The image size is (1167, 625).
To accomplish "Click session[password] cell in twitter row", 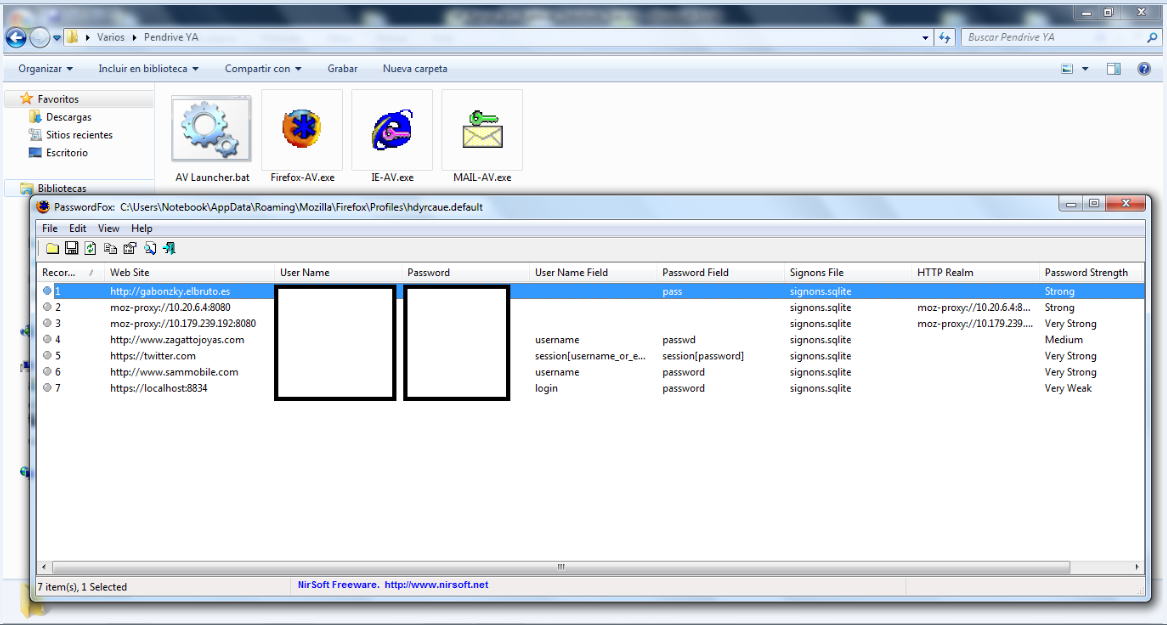I will 703,356.
